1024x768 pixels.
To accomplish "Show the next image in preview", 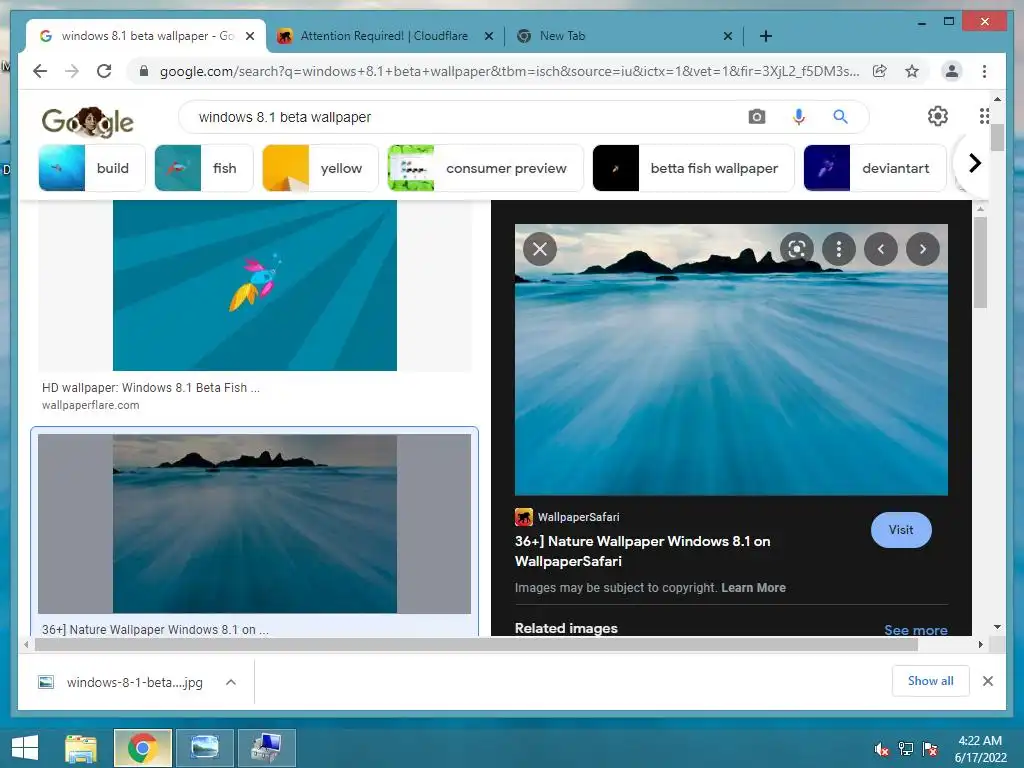I will [x=922, y=249].
